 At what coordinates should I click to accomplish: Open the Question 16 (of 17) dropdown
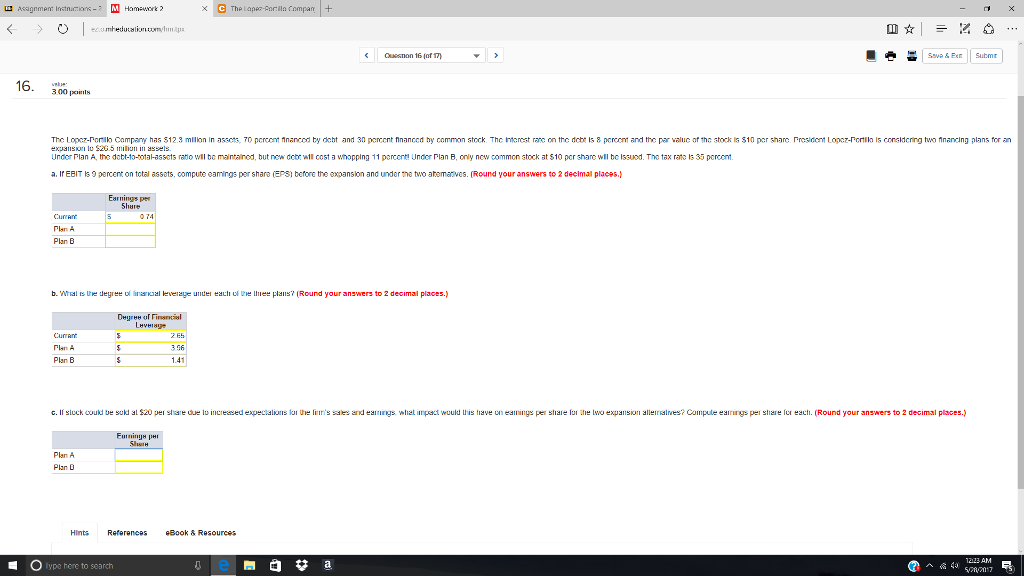point(432,56)
